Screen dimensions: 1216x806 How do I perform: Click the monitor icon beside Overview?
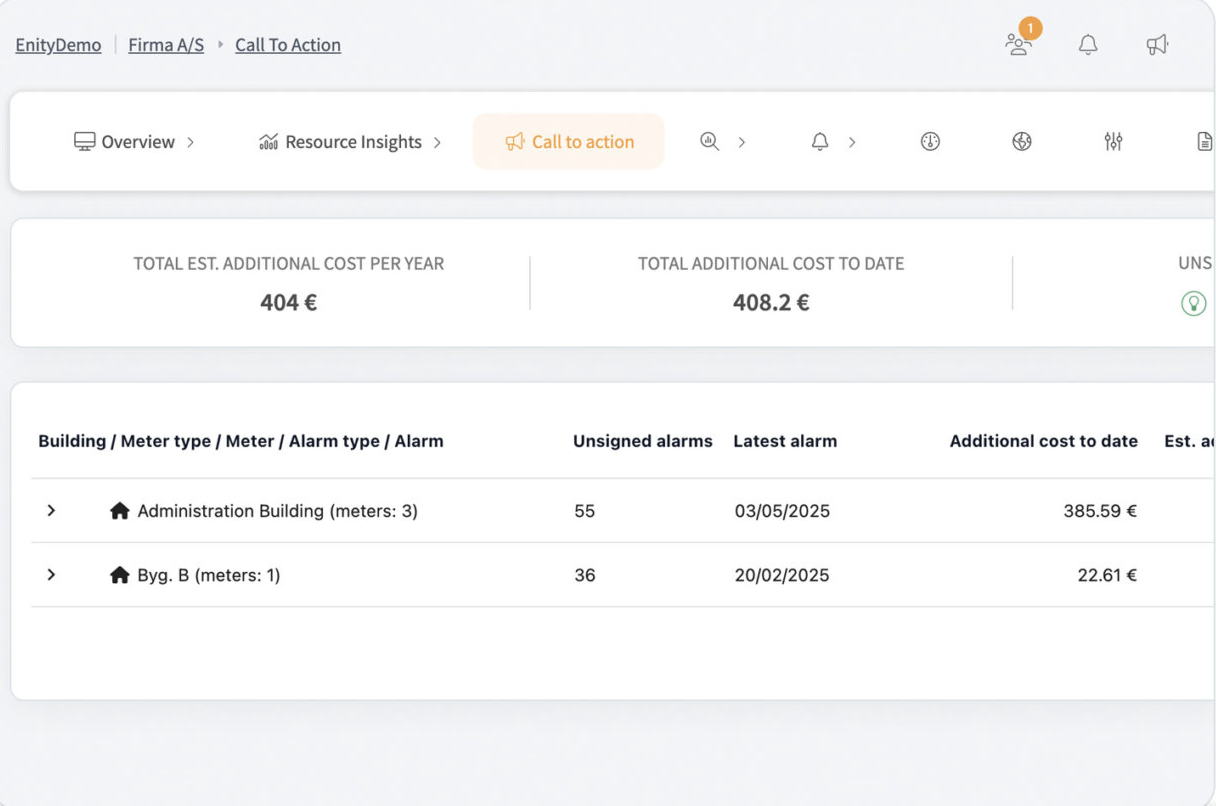[83, 141]
